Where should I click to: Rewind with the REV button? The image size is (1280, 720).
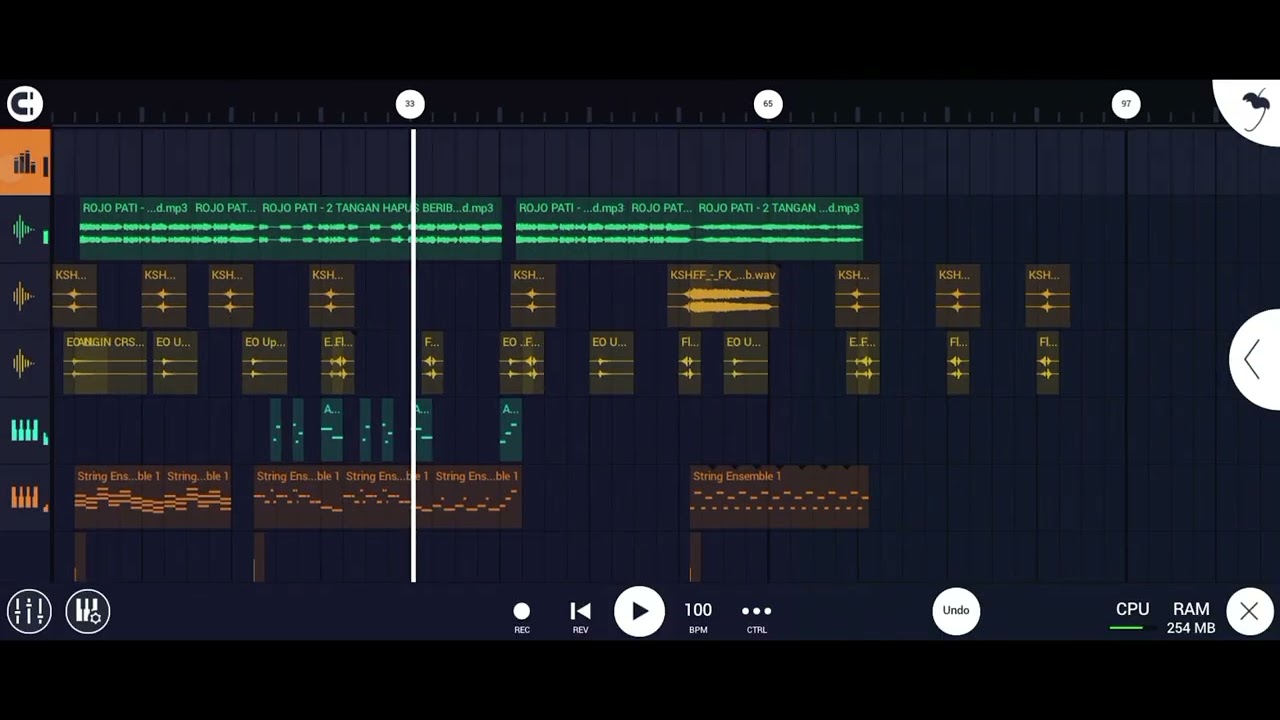tap(580, 616)
